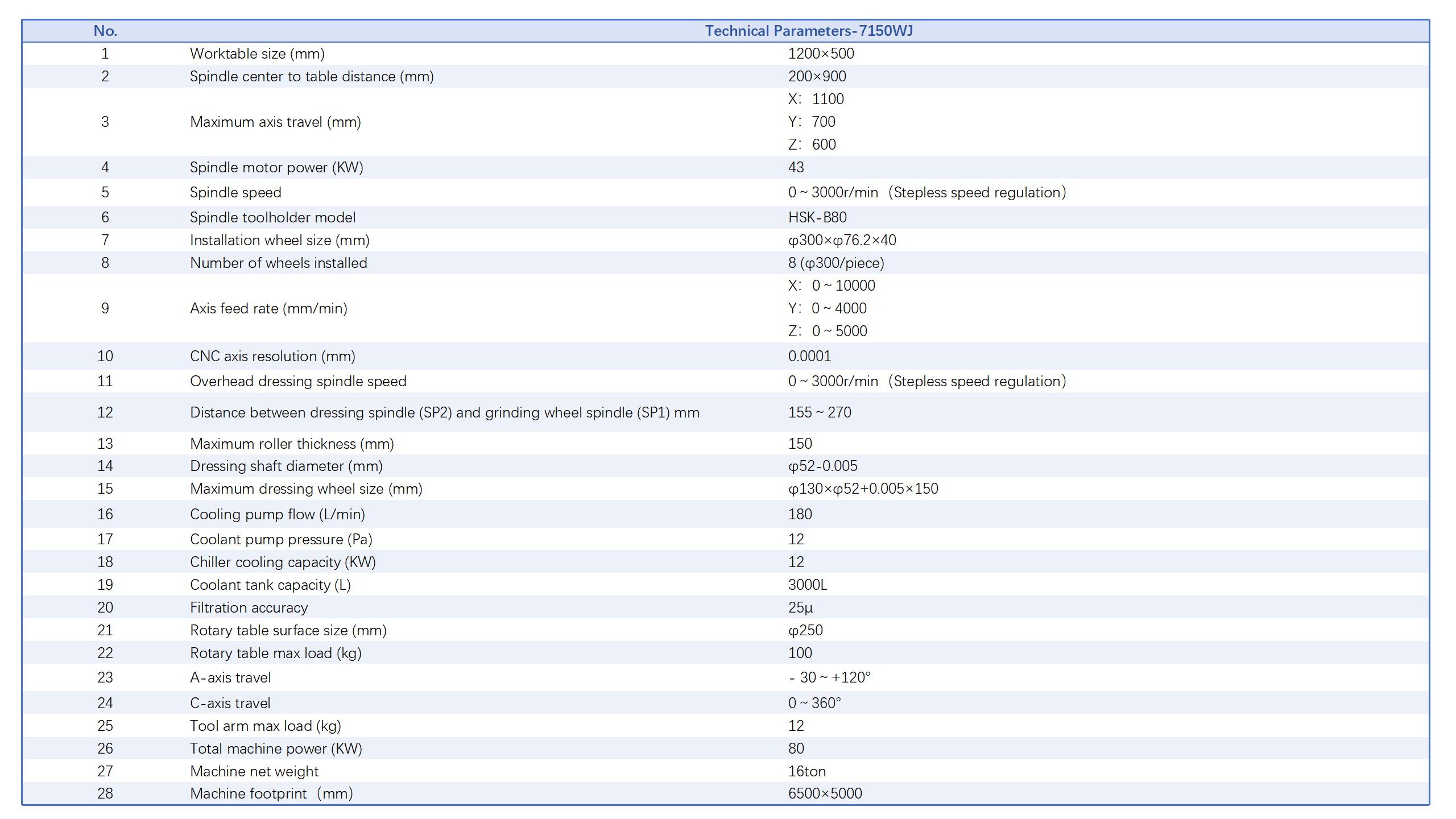Select 'Spindle center to table distance' row label
Image resolution: width=1456 pixels, height=819 pixels.
coord(312,76)
